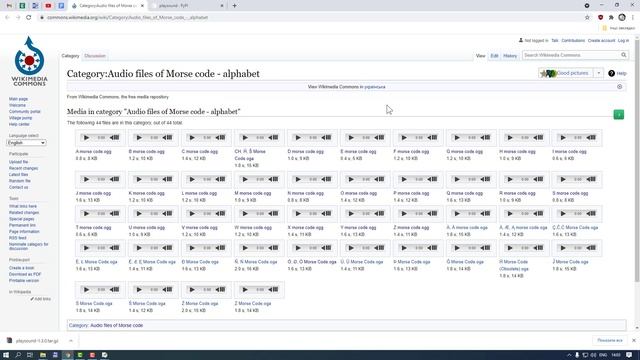Click the browser address bar

[310, 18]
